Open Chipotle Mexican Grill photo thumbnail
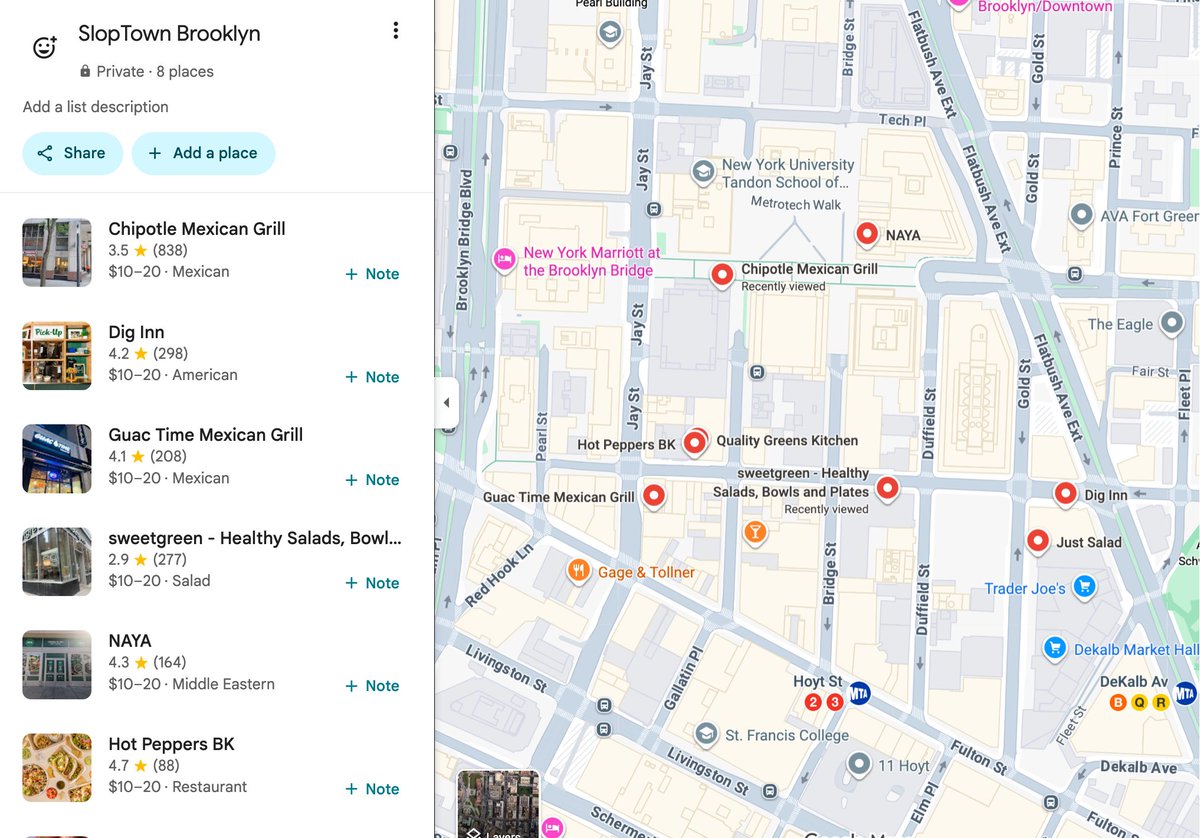The width and height of the screenshot is (1200, 838). [57, 253]
